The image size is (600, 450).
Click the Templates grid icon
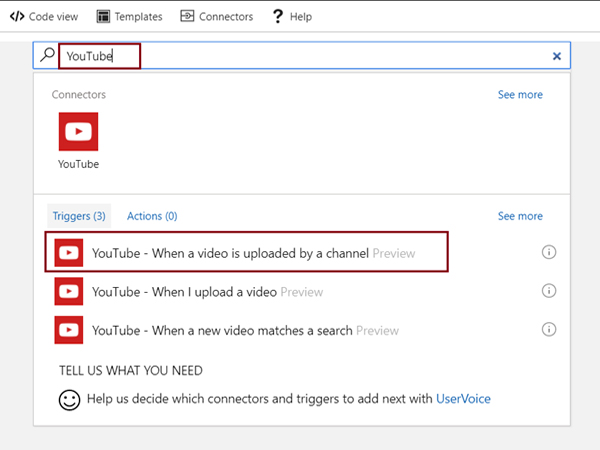coord(103,16)
